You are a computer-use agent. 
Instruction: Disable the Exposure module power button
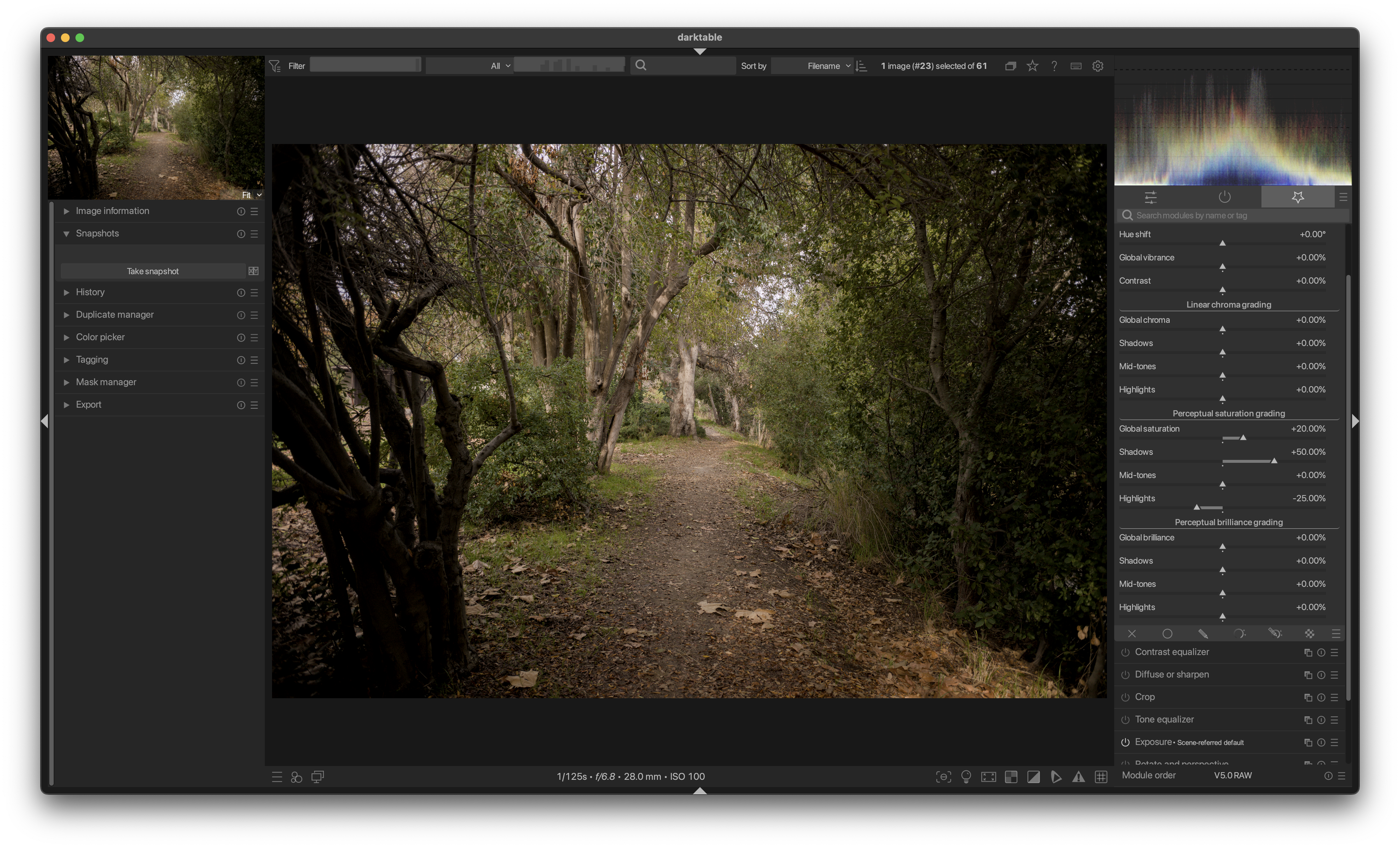click(x=1125, y=742)
